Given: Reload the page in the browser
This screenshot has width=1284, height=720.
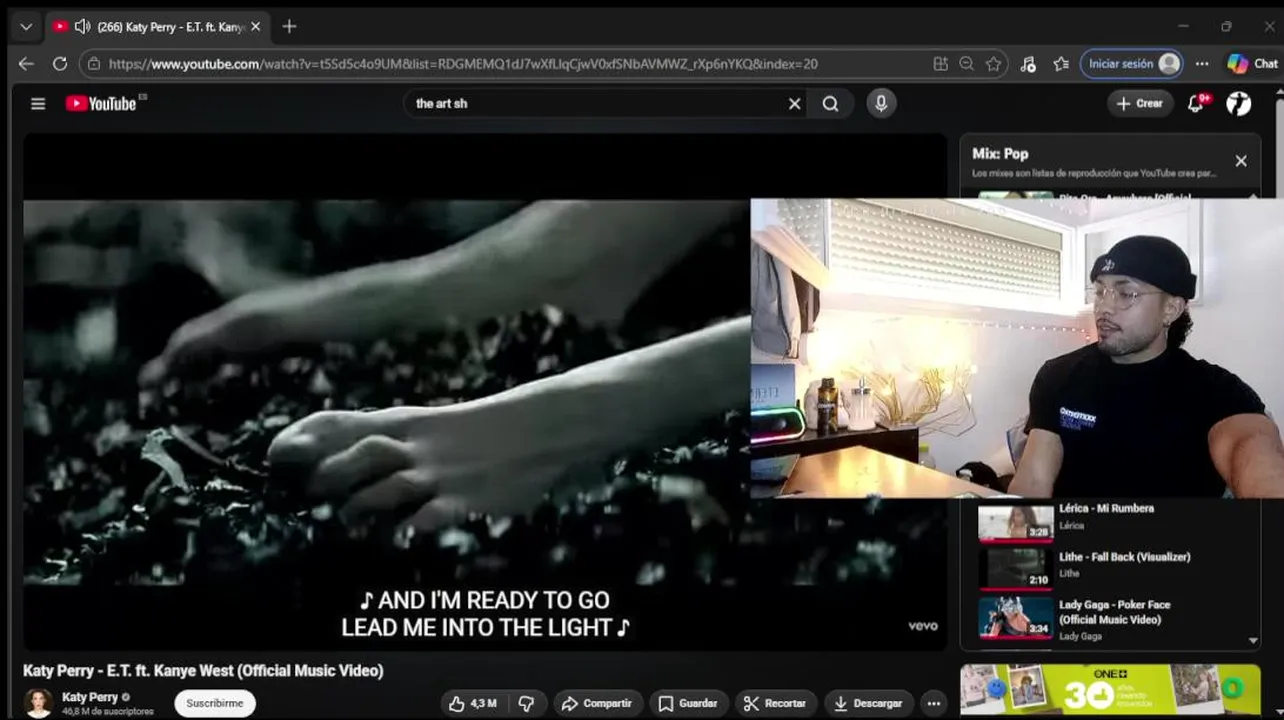Looking at the screenshot, I should [60, 63].
